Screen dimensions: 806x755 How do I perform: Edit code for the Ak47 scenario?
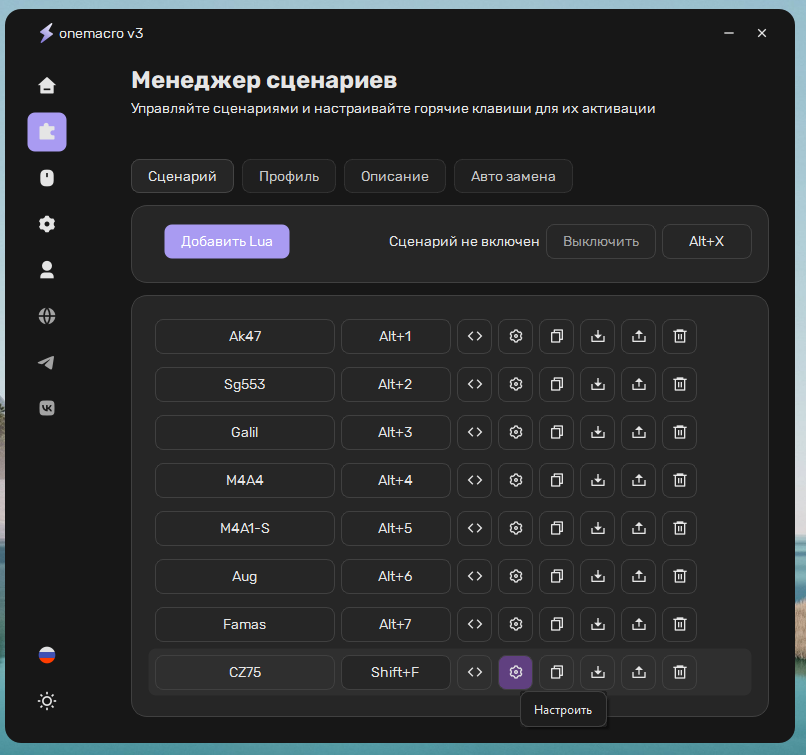[475, 337]
